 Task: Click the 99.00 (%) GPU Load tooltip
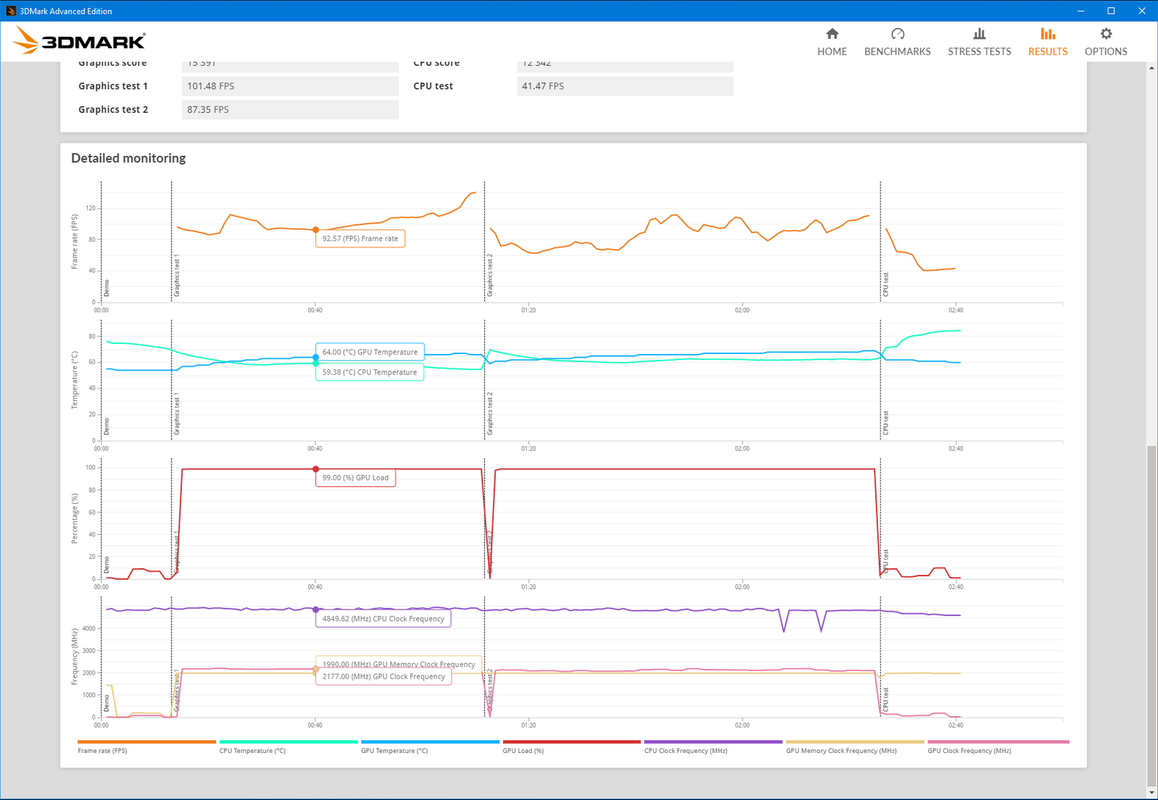click(x=356, y=478)
